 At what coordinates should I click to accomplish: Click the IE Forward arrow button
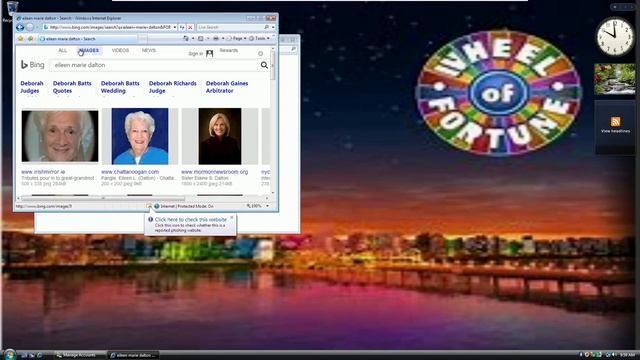[x=30, y=27]
